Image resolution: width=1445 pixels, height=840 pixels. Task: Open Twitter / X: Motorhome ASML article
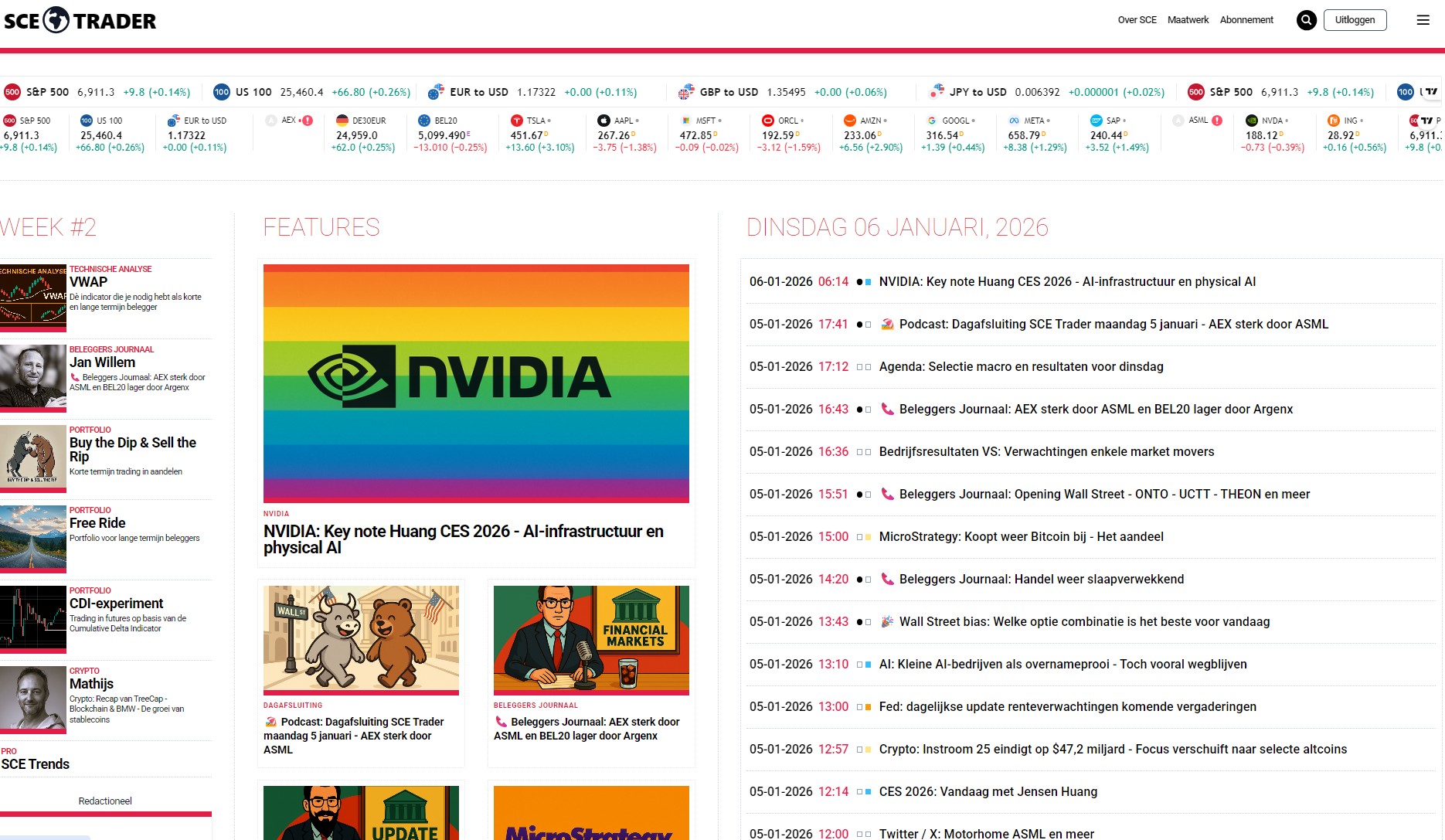click(986, 834)
